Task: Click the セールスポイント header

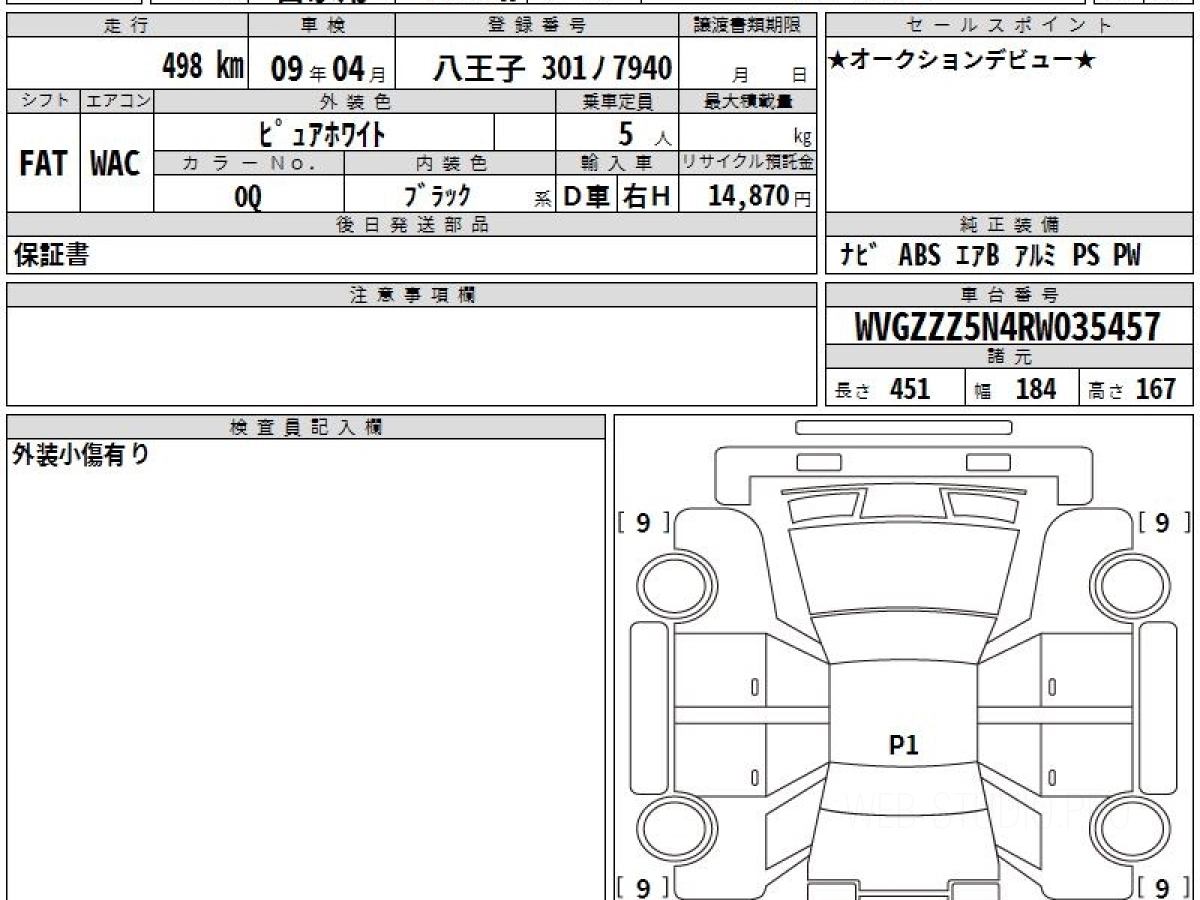Action: (x=1010, y=26)
